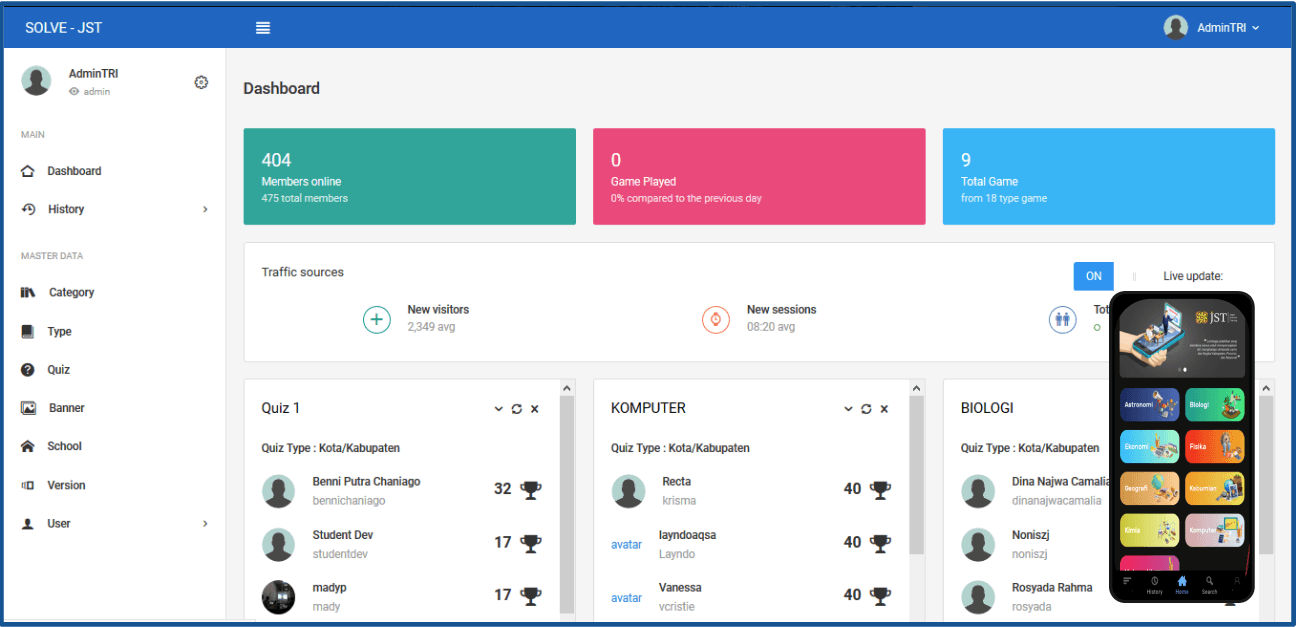Tap the Biologi tile in phone preview
1296x627 pixels.
coord(1215,404)
